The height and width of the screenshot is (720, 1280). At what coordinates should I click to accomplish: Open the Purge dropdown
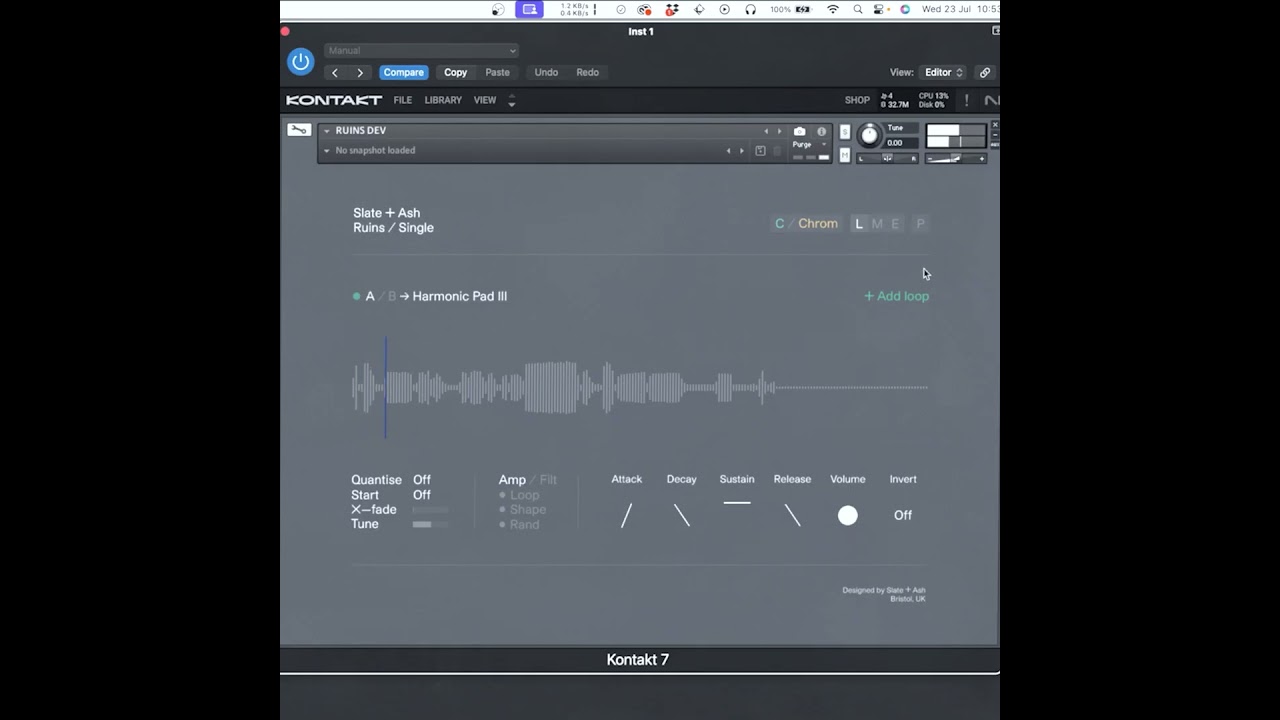(x=810, y=145)
